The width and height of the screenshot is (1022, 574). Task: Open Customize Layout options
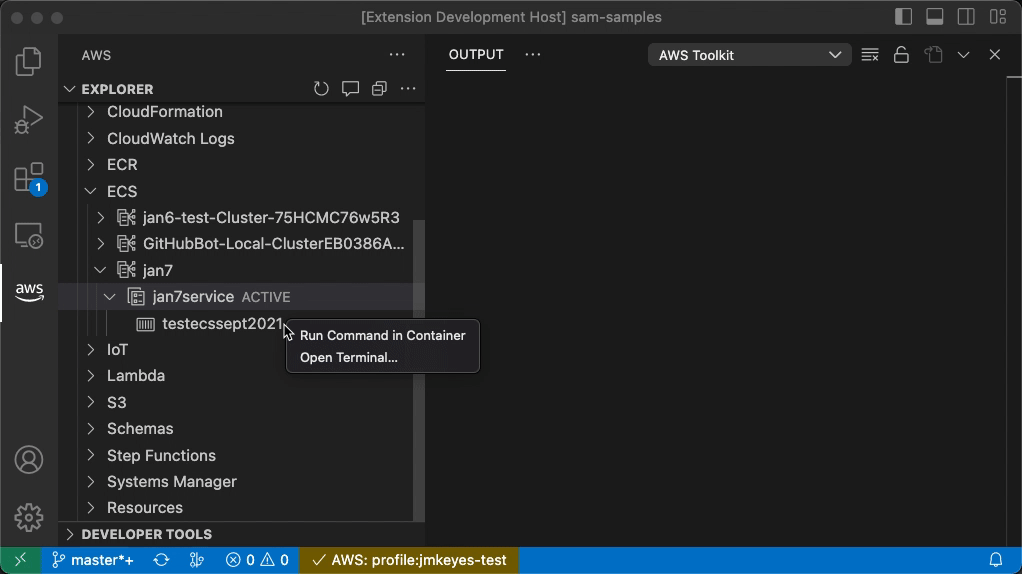click(998, 17)
